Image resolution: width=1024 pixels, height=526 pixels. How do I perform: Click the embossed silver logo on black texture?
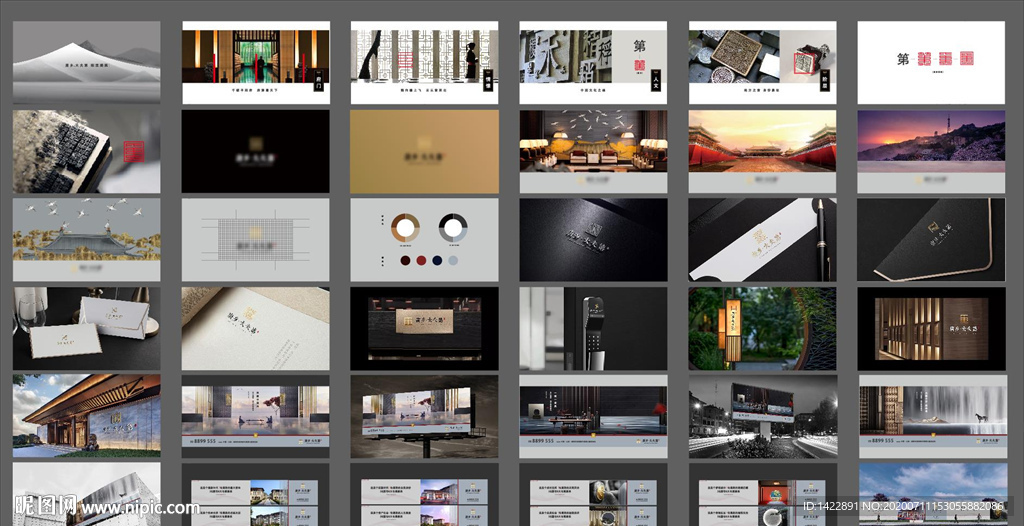point(593,236)
